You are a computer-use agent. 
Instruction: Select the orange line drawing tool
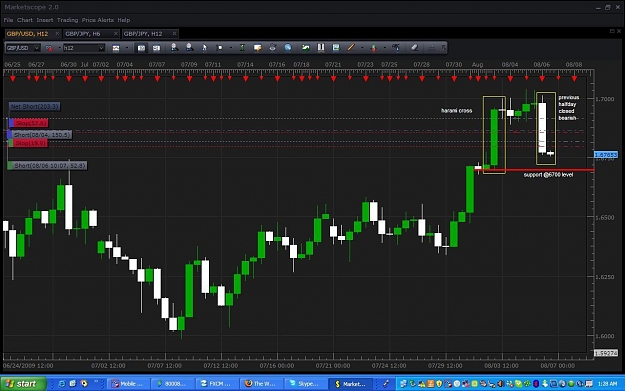pos(351,47)
